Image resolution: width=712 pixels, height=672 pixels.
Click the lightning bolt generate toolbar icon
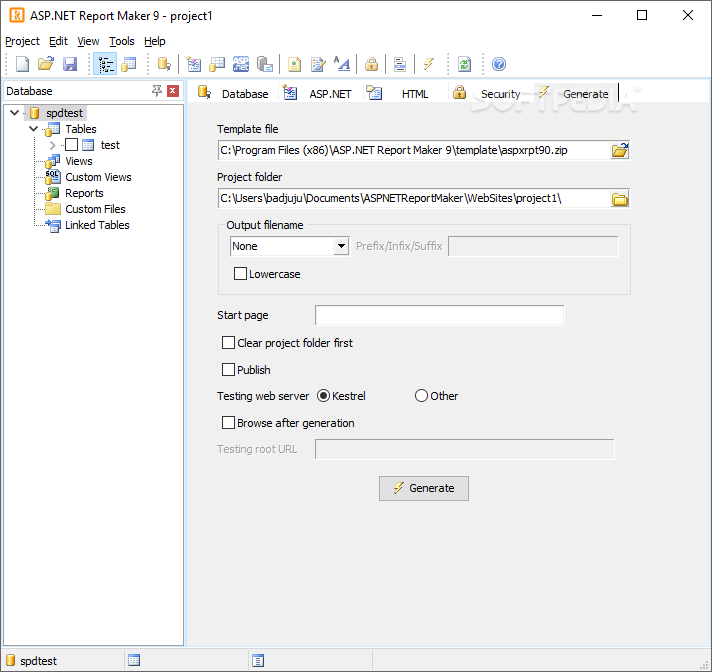[429, 64]
